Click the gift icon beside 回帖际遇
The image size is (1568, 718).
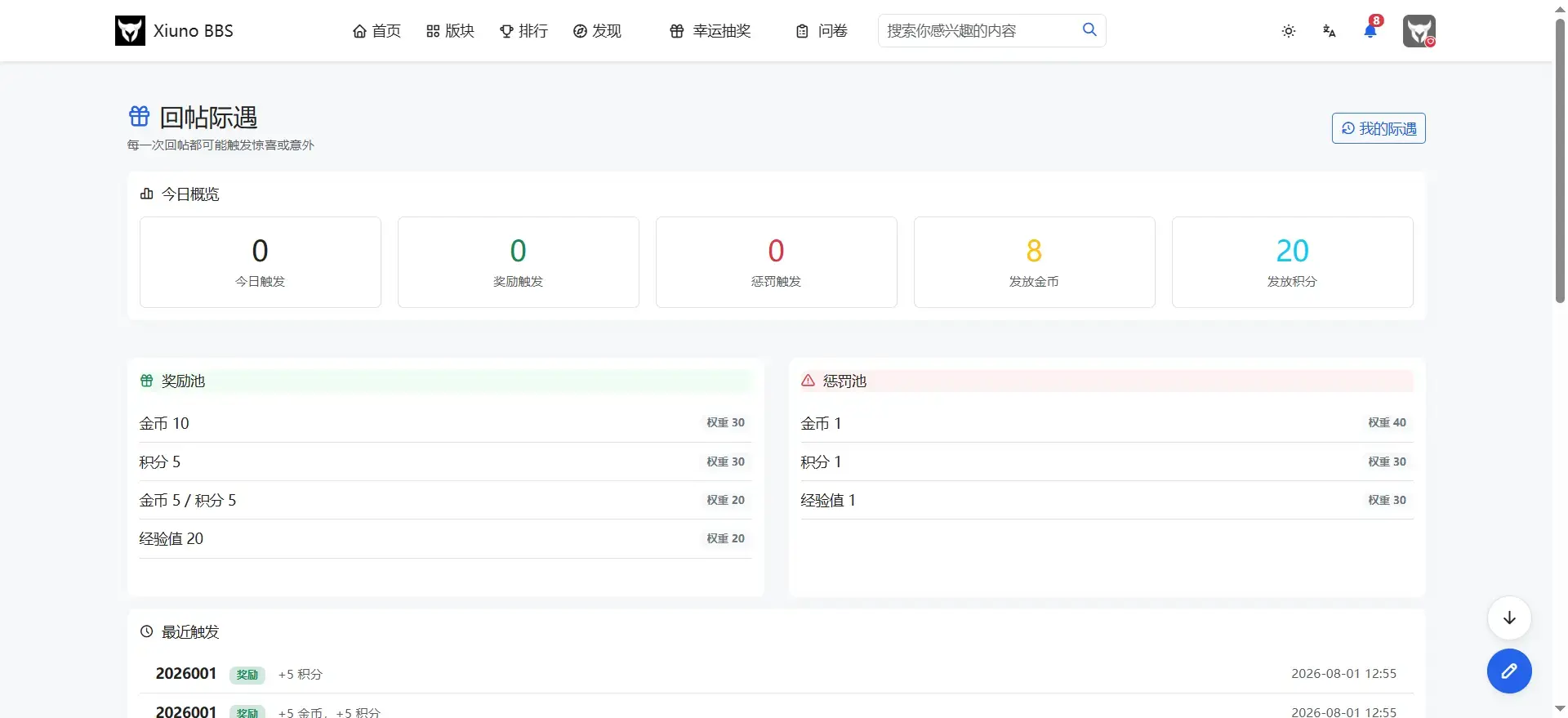pos(140,116)
